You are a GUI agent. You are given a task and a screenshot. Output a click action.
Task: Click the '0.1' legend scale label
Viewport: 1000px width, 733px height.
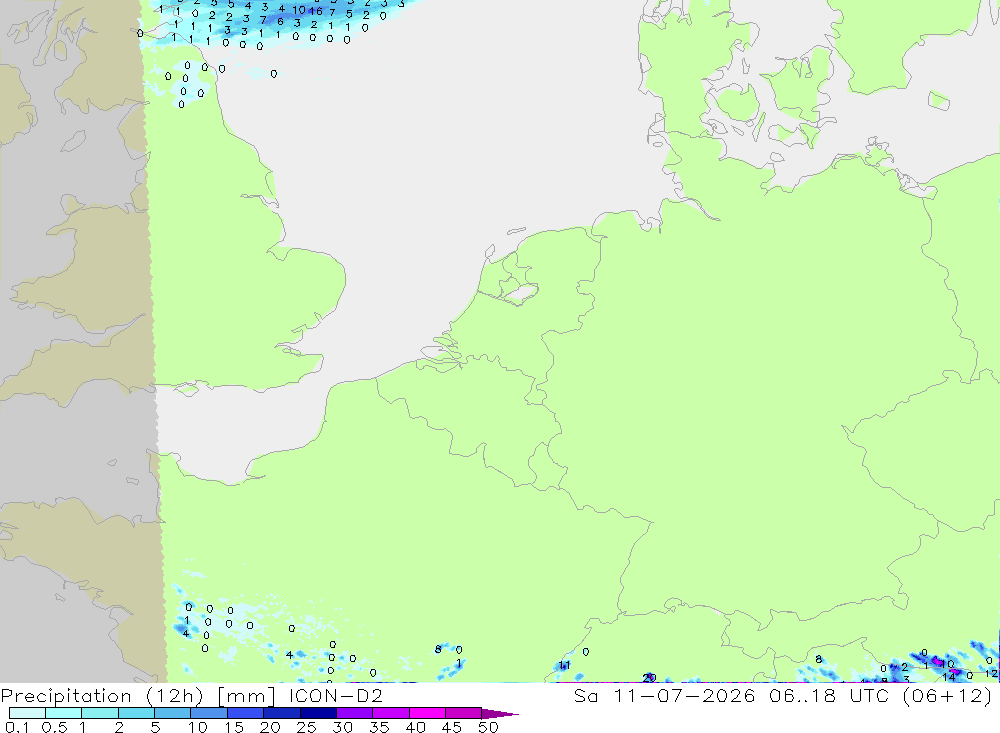coord(16,727)
